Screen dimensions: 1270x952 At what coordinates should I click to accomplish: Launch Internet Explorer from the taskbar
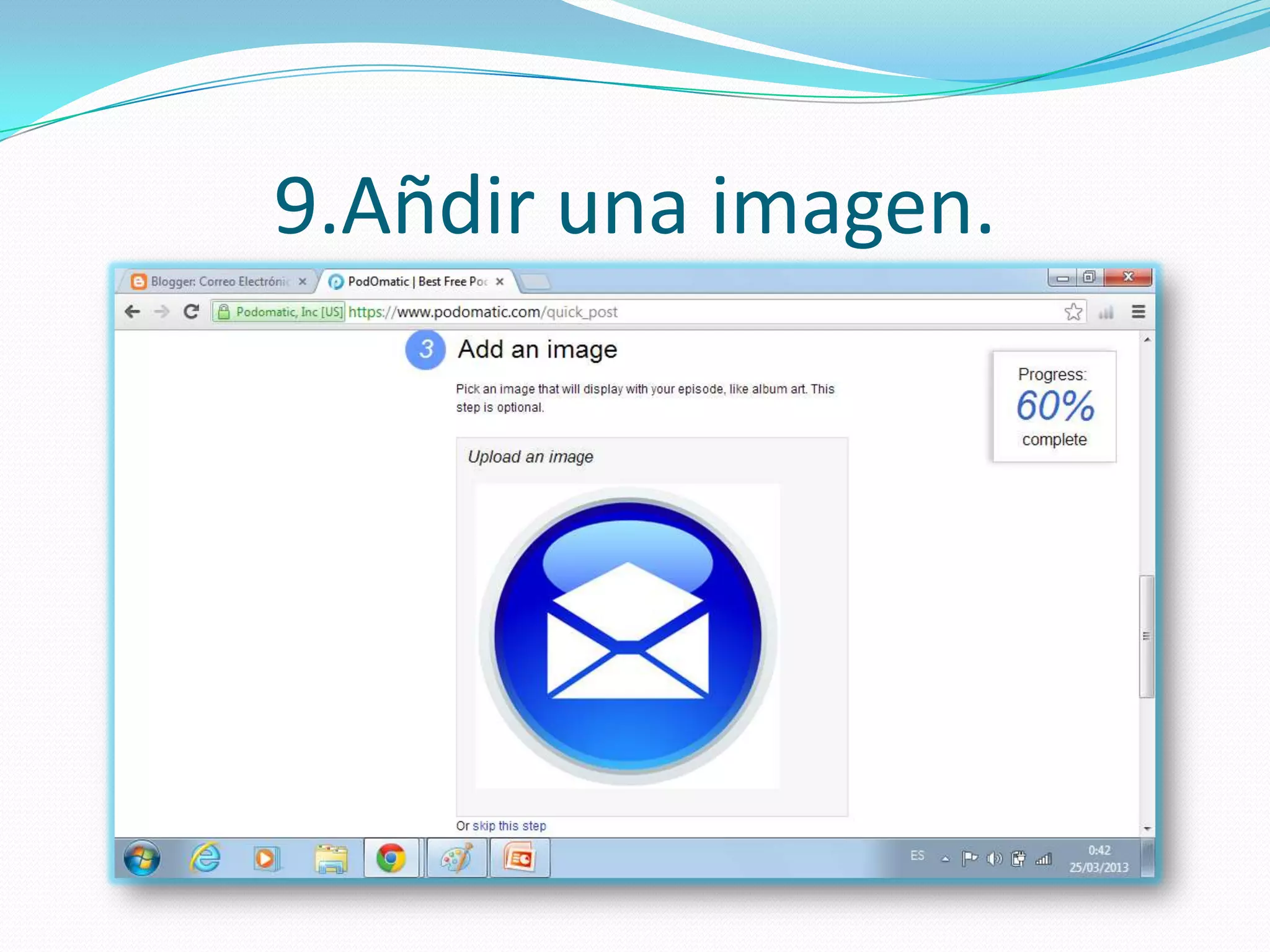205,858
